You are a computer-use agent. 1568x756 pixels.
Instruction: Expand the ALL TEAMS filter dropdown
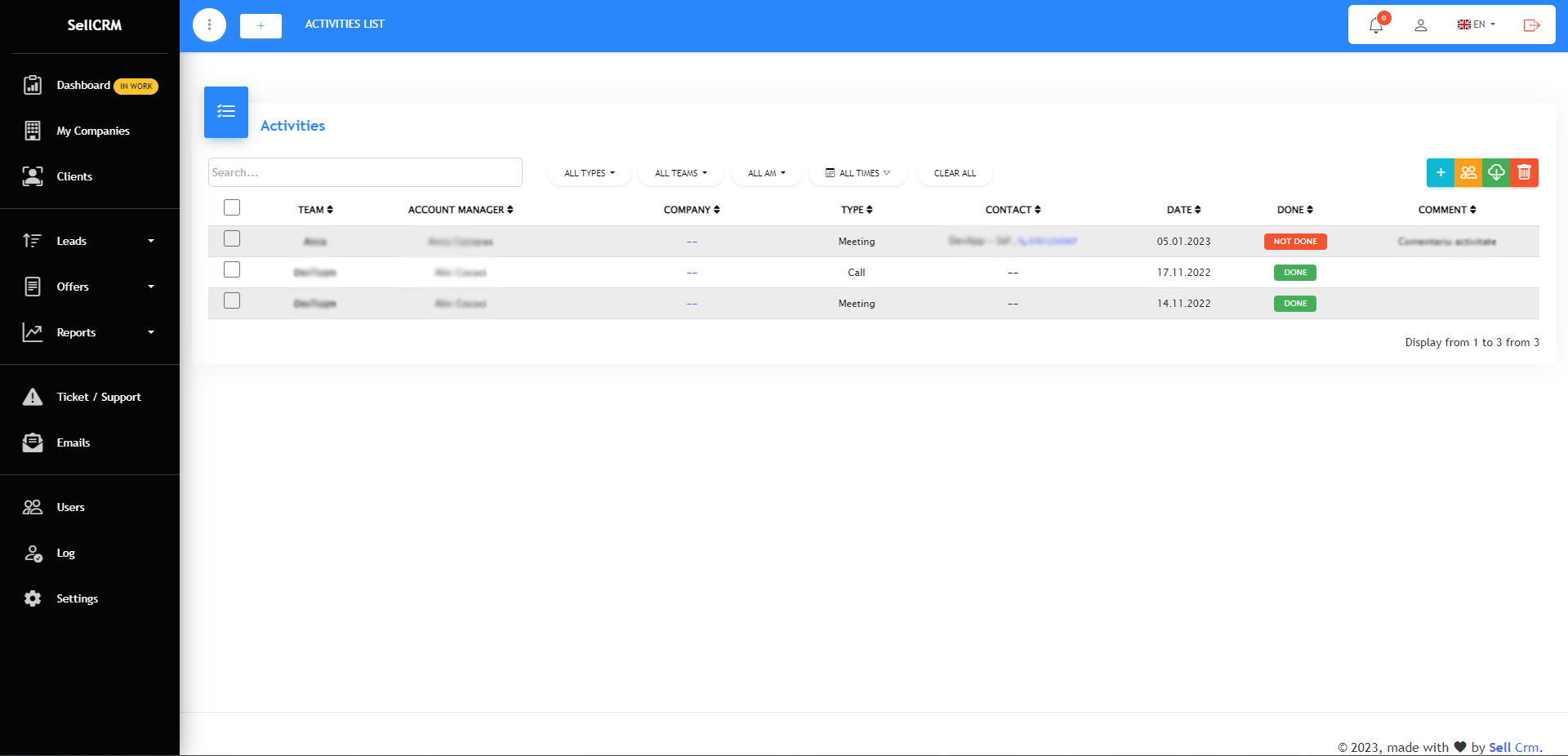[x=680, y=173]
